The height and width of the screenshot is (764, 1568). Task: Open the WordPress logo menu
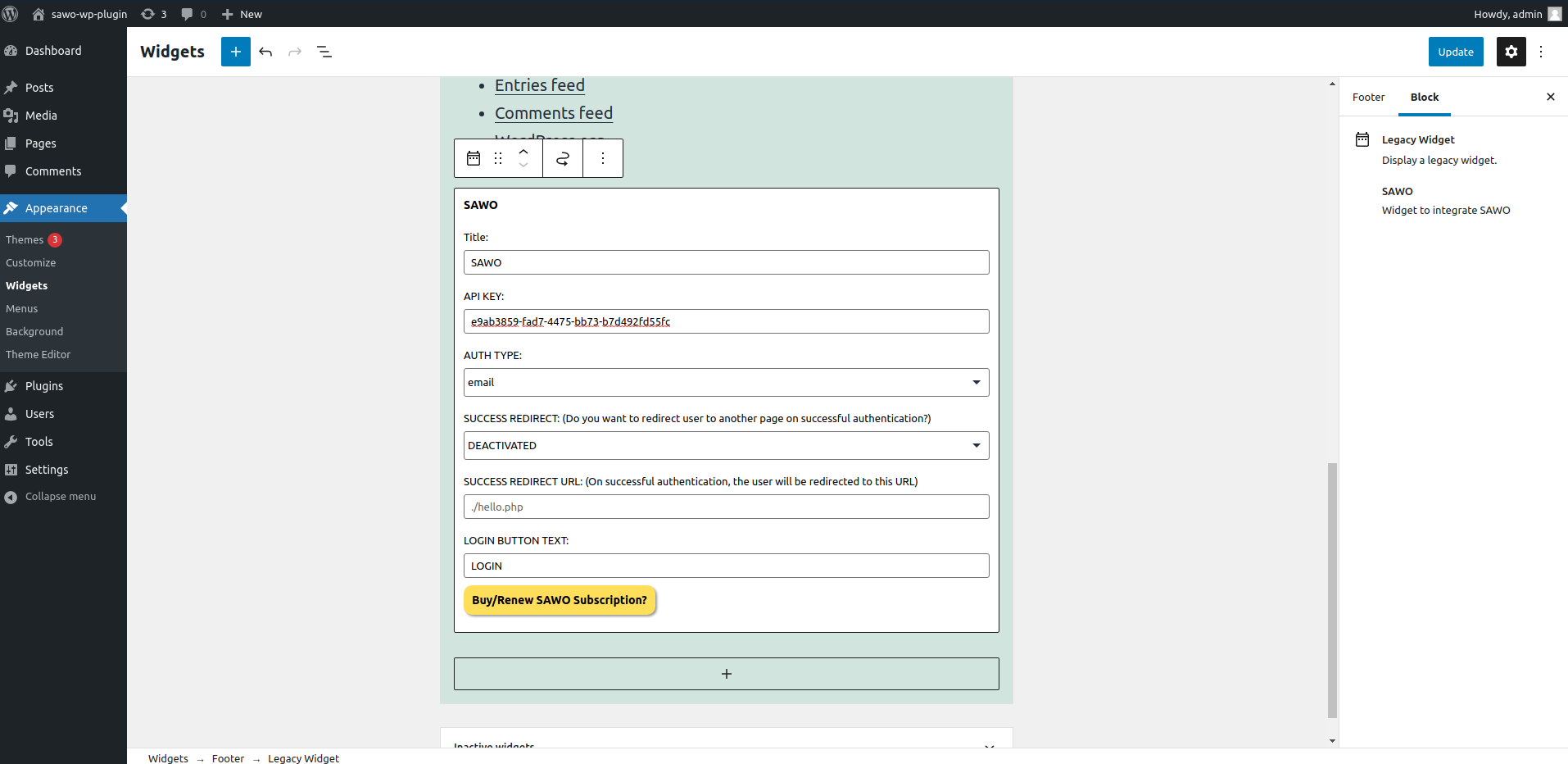(x=11, y=14)
